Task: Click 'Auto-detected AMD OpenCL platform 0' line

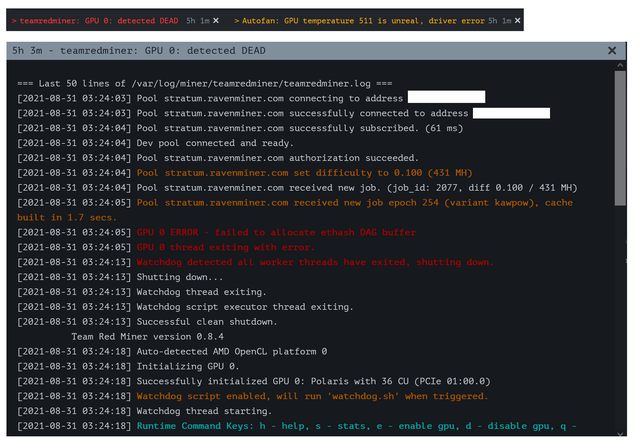Action: [172, 352]
